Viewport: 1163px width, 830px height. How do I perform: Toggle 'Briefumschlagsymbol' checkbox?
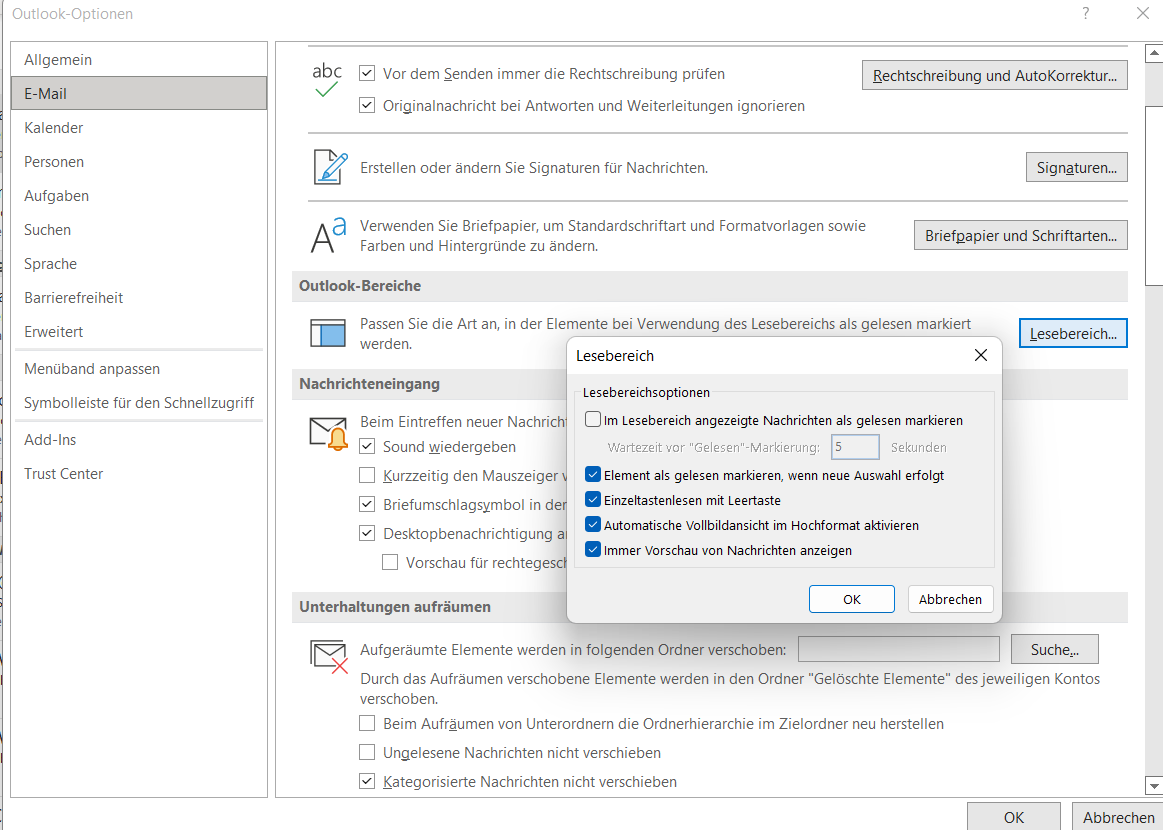[366, 504]
